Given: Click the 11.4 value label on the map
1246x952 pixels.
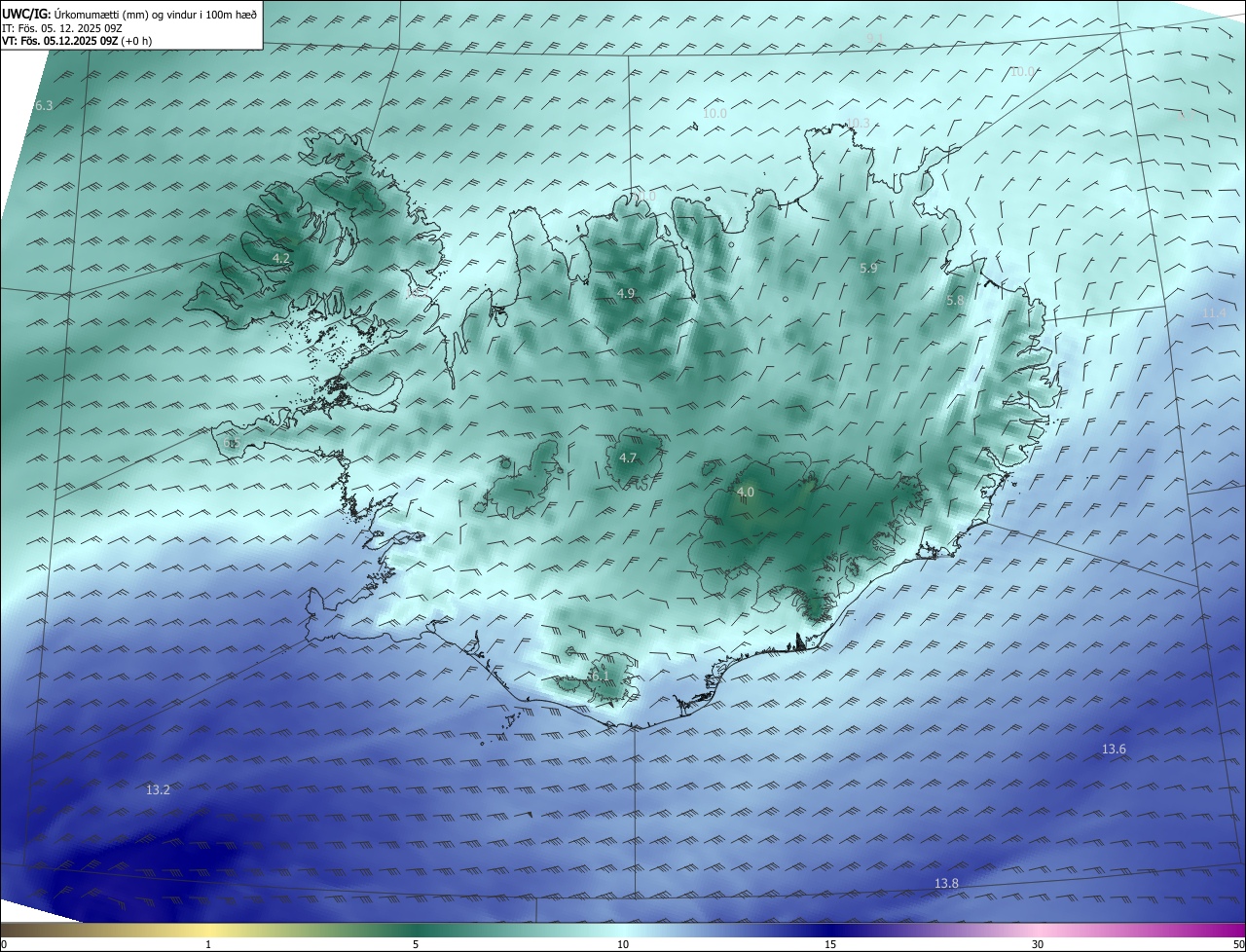Looking at the screenshot, I should [1214, 312].
